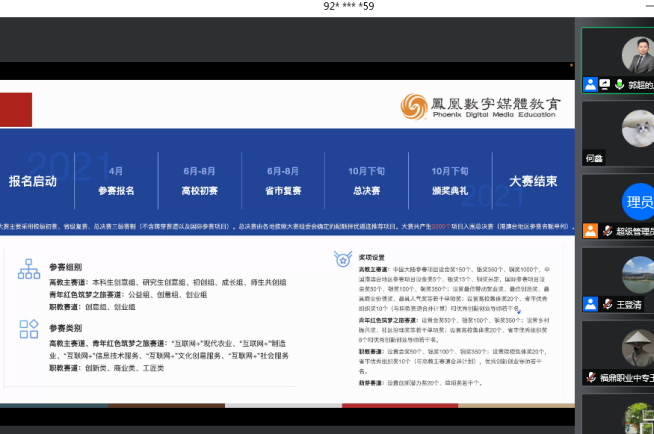Click 超级管理员's orange host badge icon

tap(591, 230)
